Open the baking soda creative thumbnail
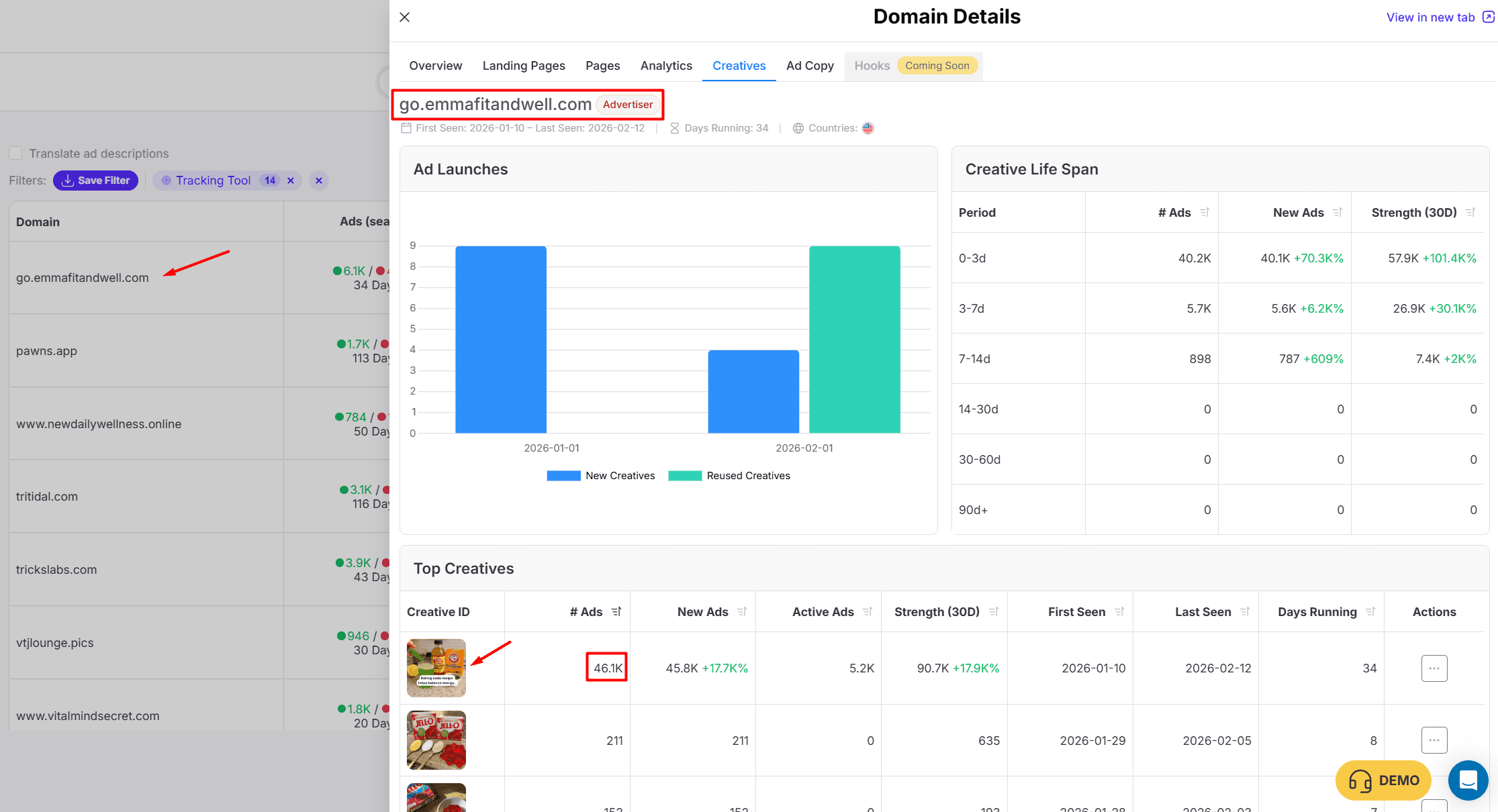The height and width of the screenshot is (812, 1498). (436, 668)
